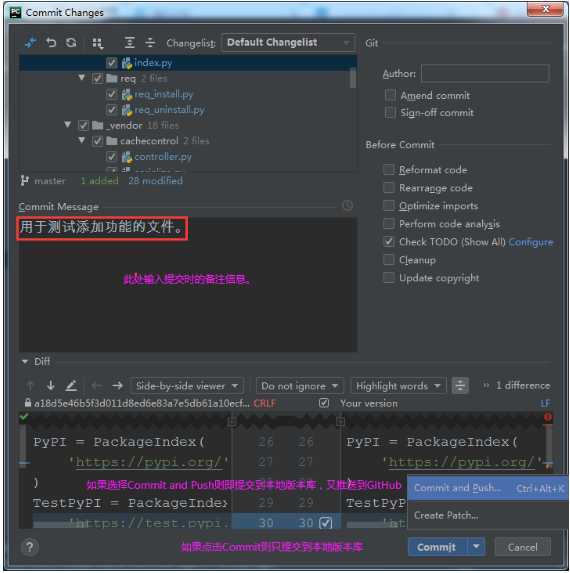
Task: Click the Refresh changes icon
Action: (x=71, y=43)
